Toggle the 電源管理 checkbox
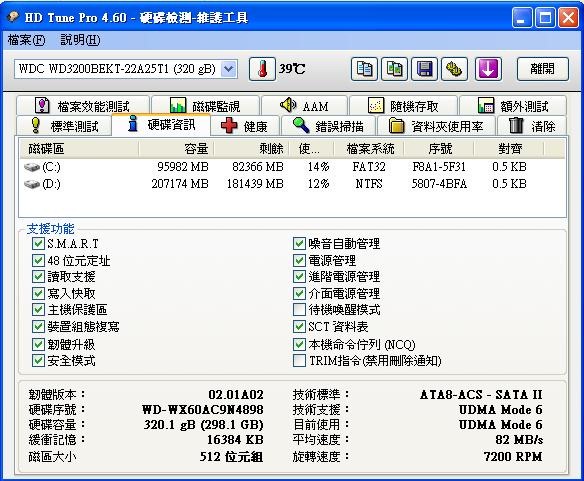The width and height of the screenshot is (584, 481). (x=299, y=260)
